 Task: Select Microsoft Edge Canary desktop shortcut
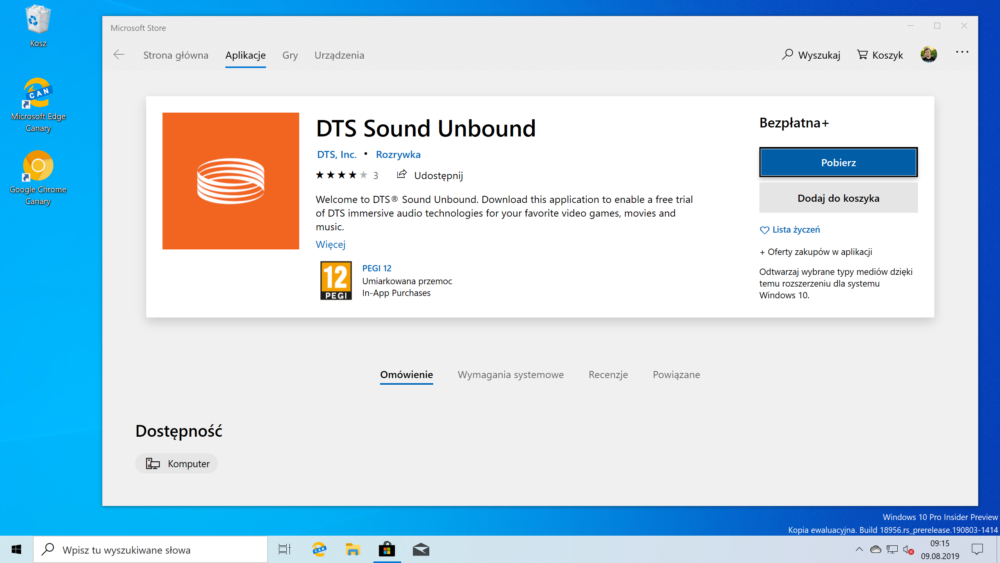point(38,105)
